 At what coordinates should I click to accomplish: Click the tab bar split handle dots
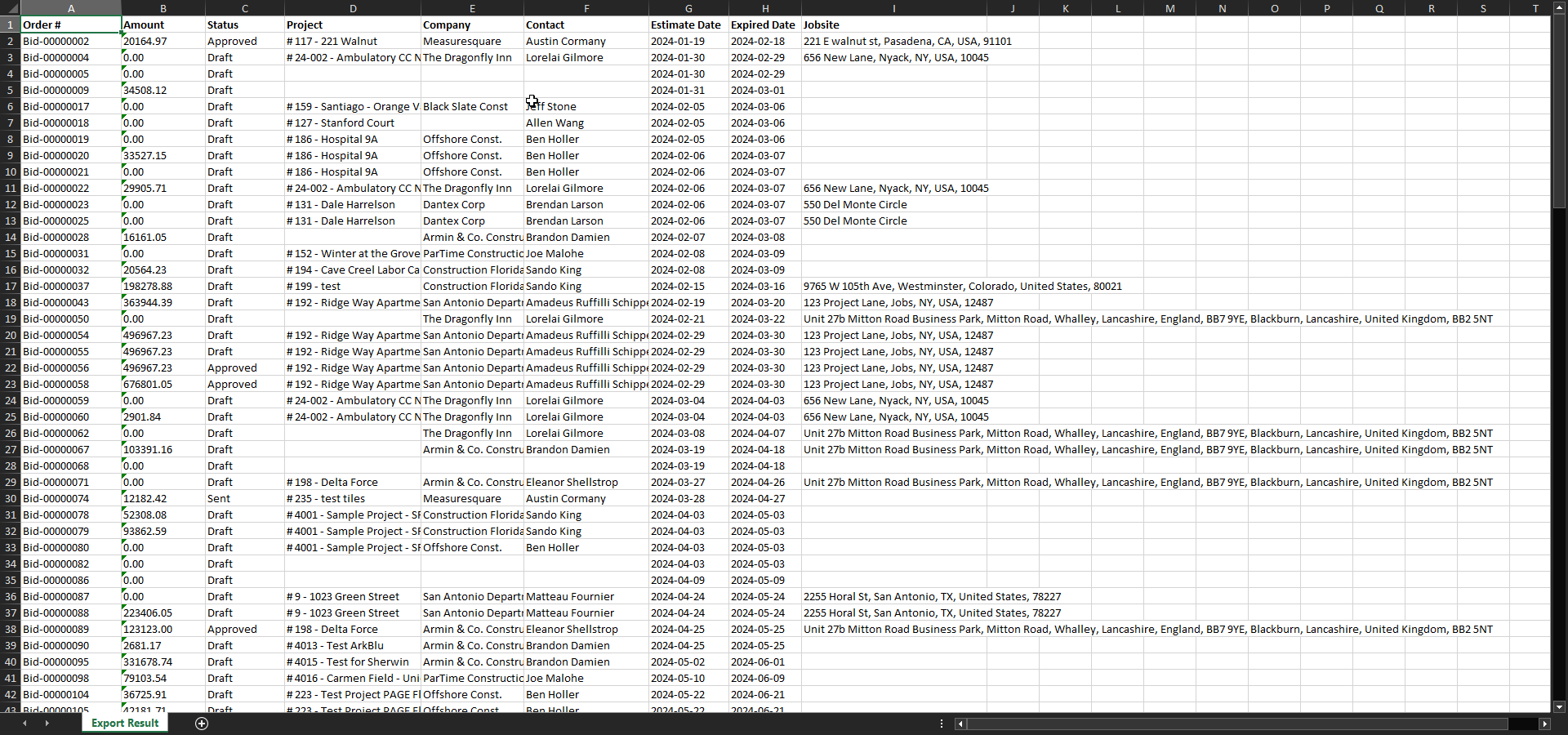(942, 724)
